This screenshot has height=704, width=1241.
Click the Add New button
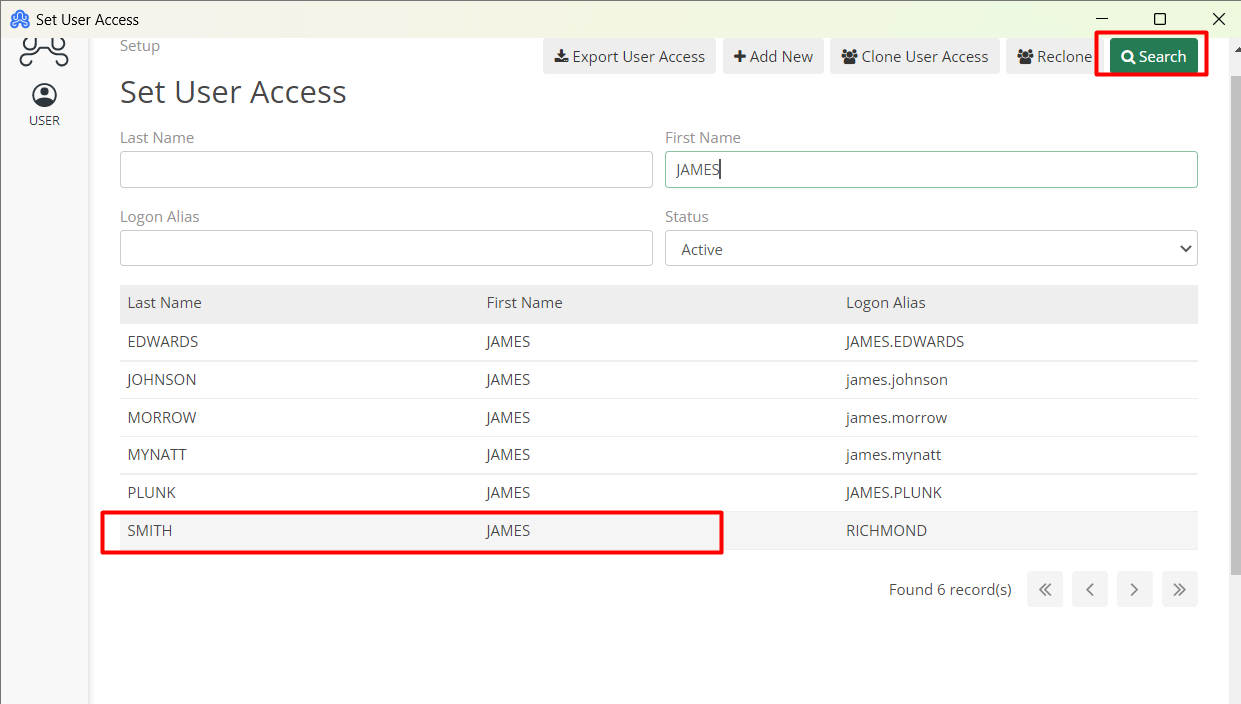(x=773, y=56)
